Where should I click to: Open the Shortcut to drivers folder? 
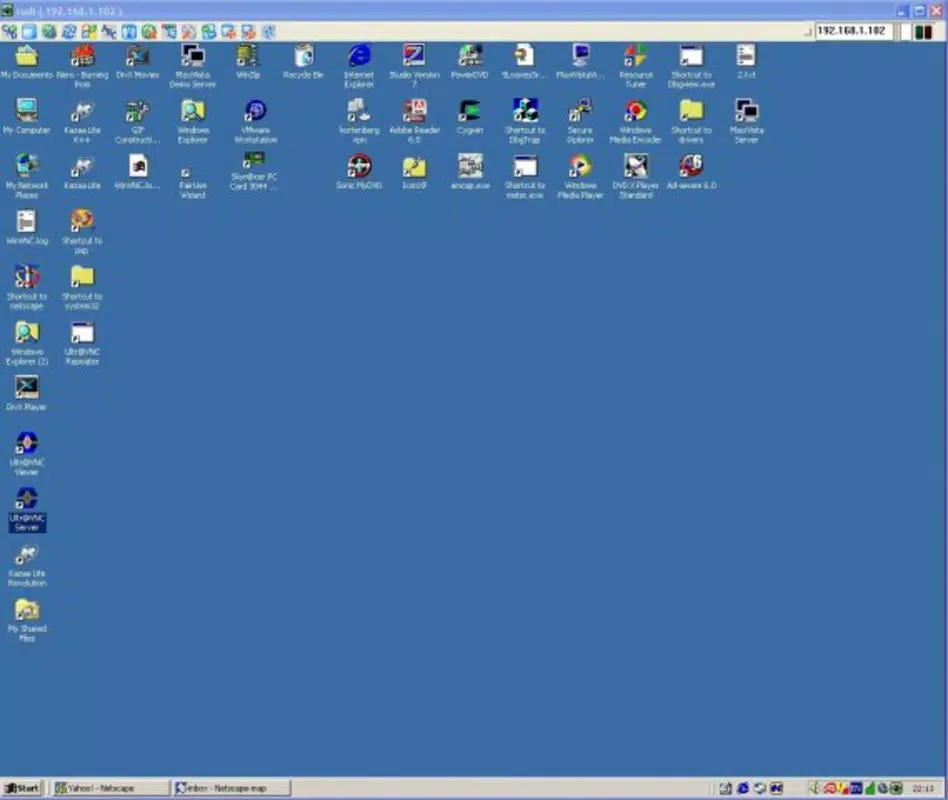[691, 122]
